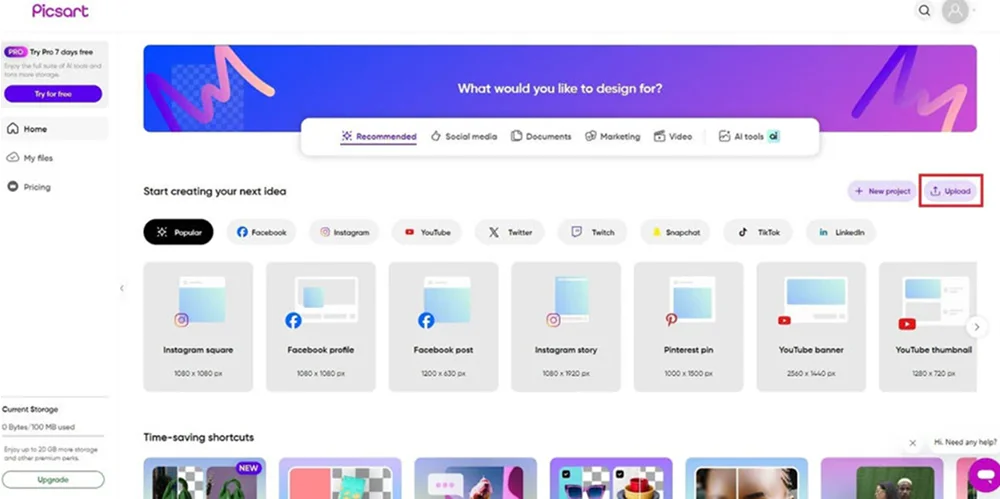Start a New project
The height and width of the screenshot is (499, 1000).
point(881,191)
